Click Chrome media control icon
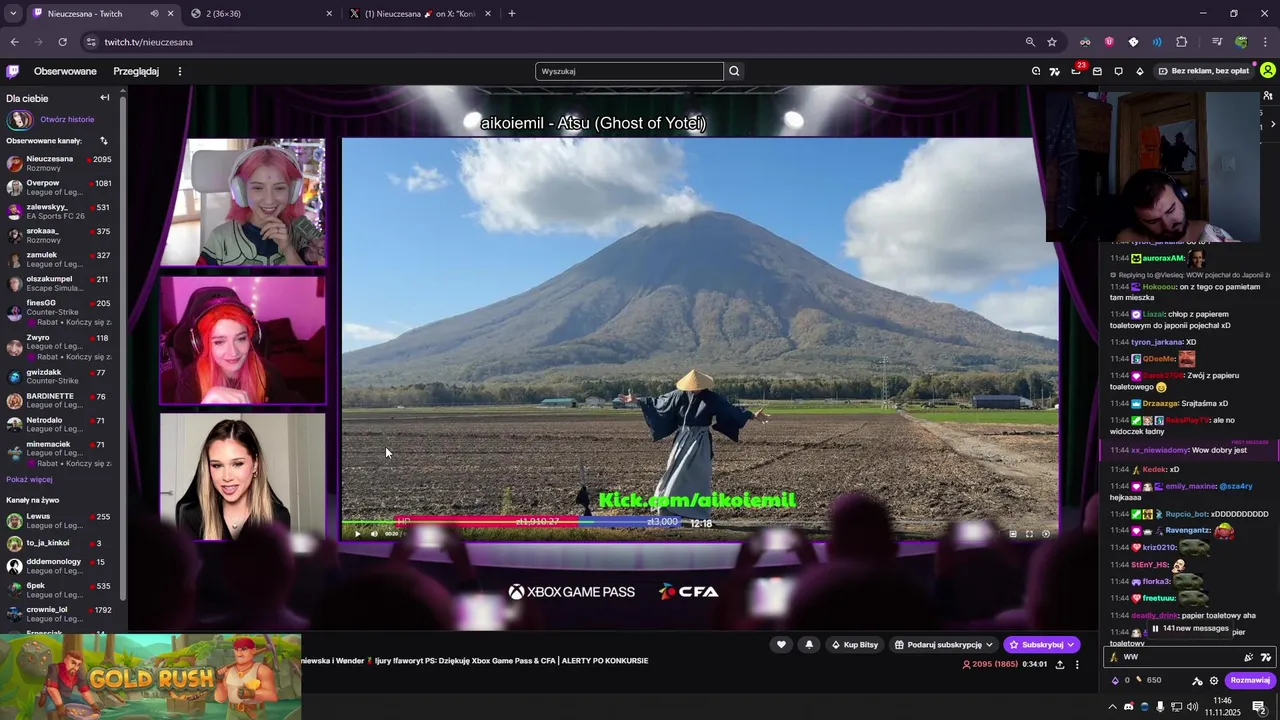The height and width of the screenshot is (720, 1280). tap(1217, 42)
